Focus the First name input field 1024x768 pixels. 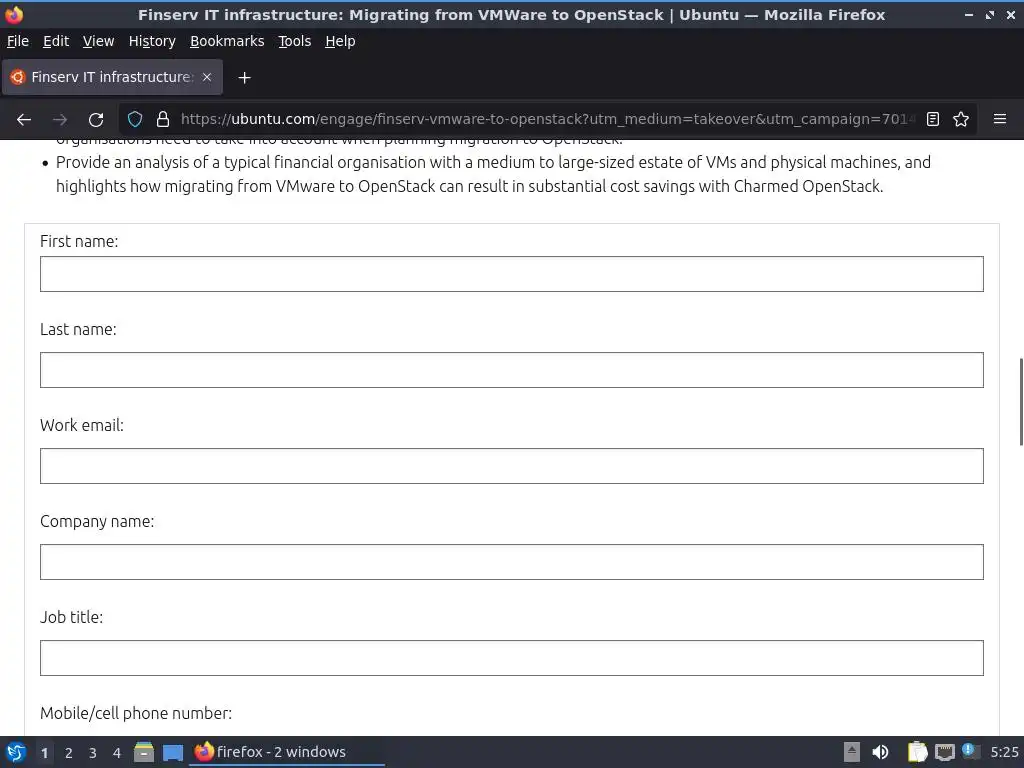[x=511, y=274]
